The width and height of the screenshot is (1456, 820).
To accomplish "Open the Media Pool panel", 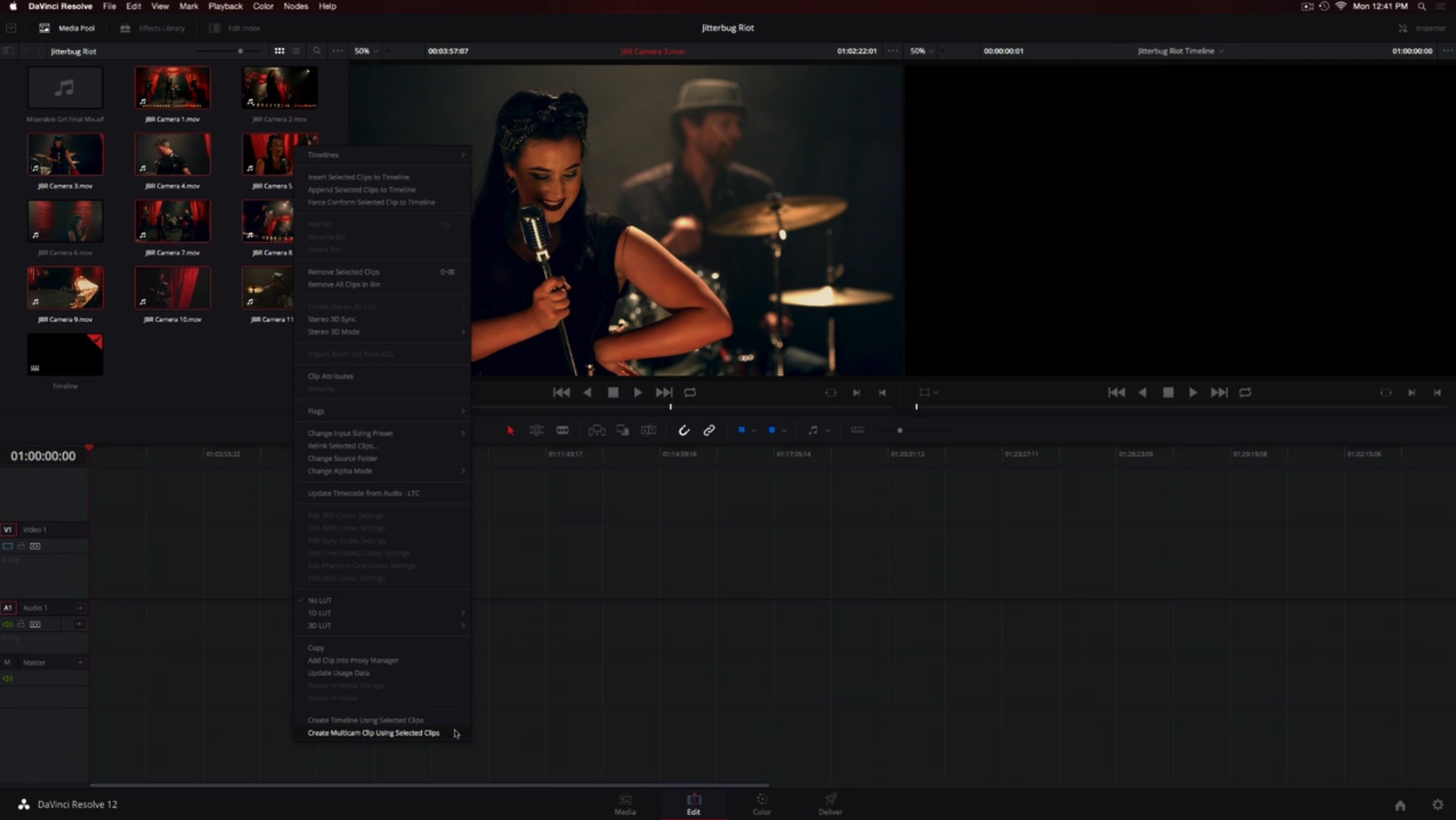I will click(x=68, y=27).
